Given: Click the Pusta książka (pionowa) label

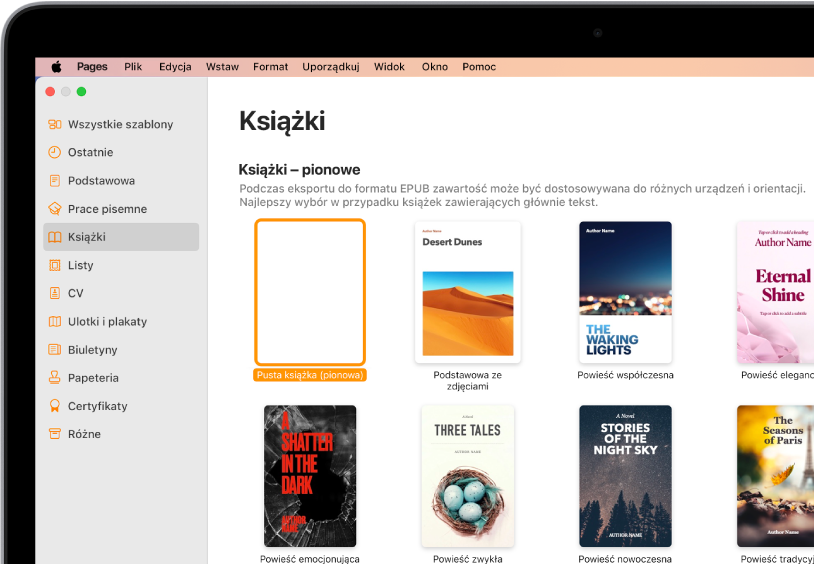Looking at the screenshot, I should 310,375.
